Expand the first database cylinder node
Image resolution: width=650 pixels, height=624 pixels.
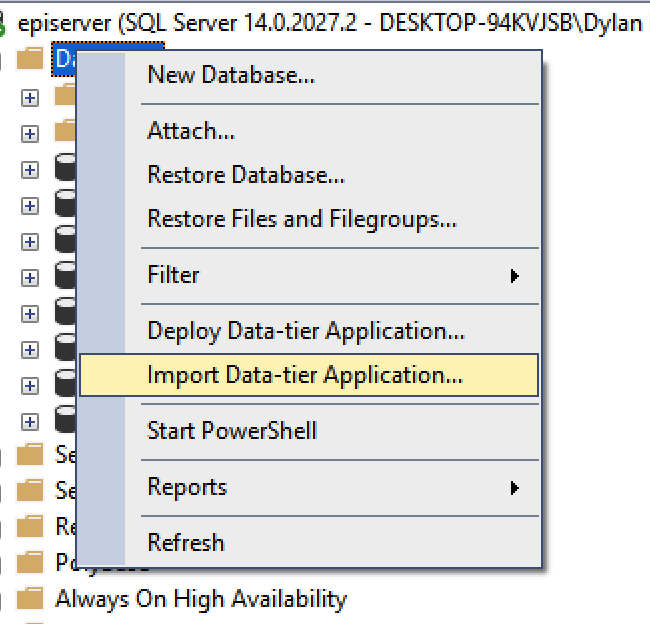[x=30, y=170]
